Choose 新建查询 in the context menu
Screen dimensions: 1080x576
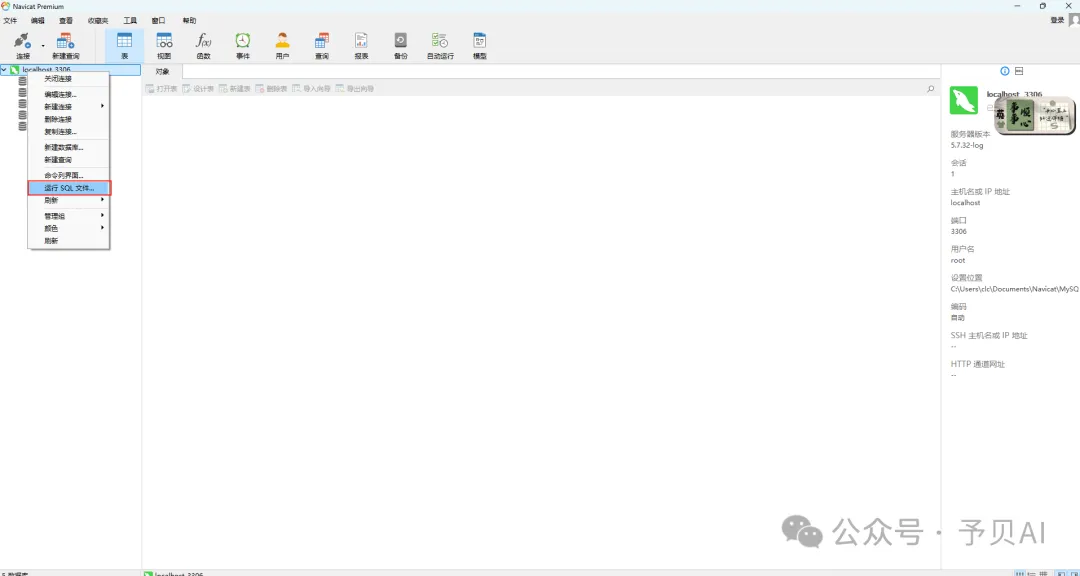(x=68, y=160)
